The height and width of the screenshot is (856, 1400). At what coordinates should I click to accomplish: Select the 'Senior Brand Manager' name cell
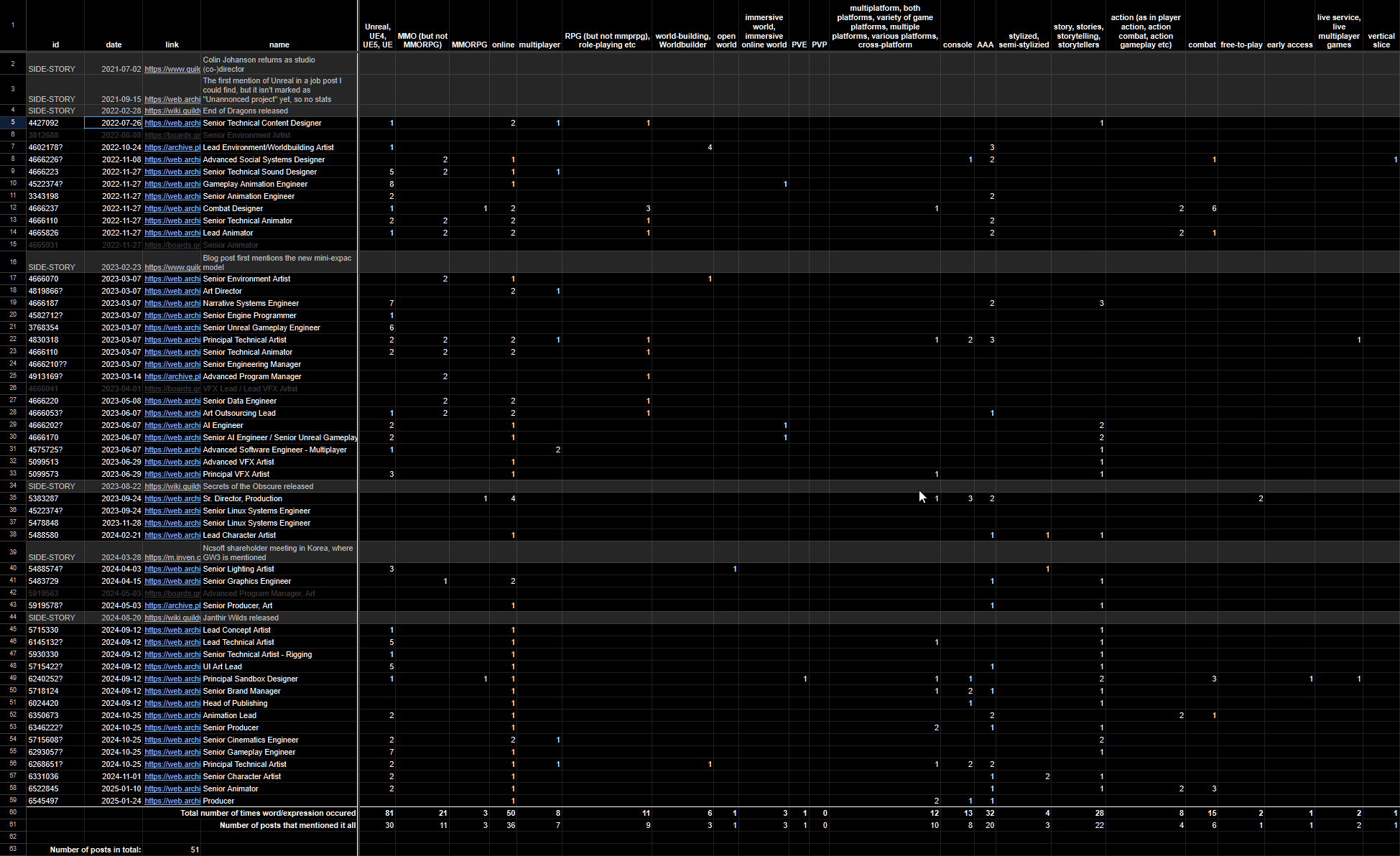point(279,691)
